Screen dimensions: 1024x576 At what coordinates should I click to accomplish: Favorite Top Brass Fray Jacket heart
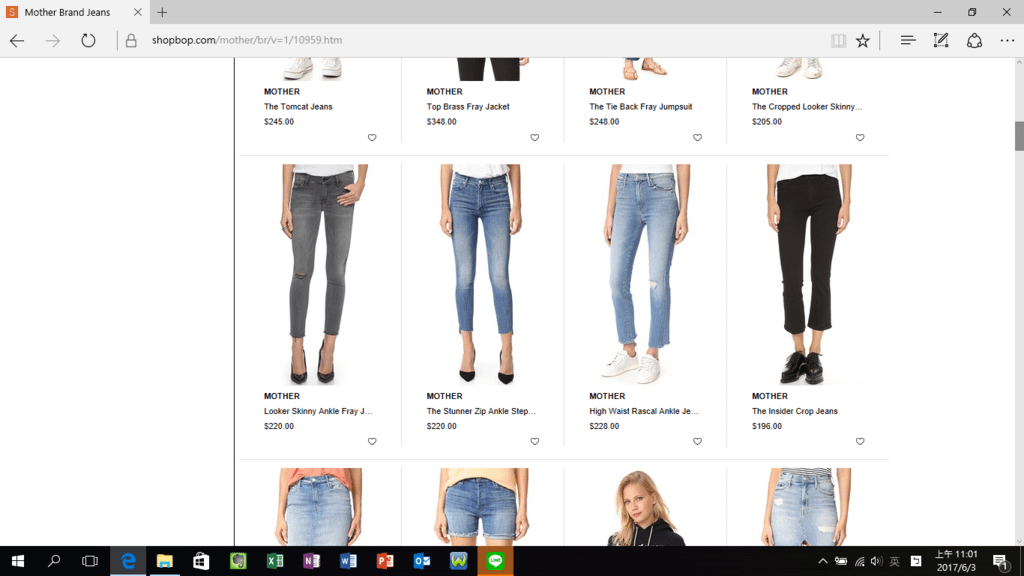(x=535, y=138)
